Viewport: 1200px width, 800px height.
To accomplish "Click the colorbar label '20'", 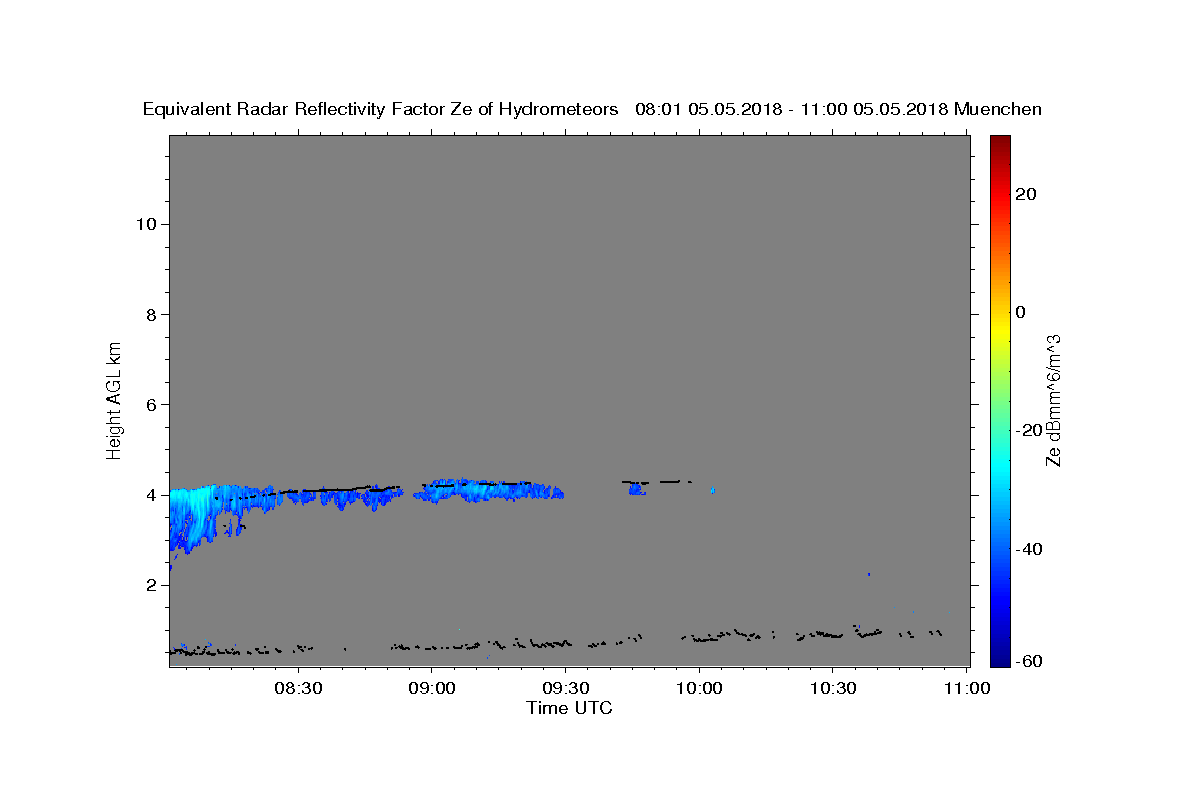I will pyautogui.click(x=1025, y=194).
